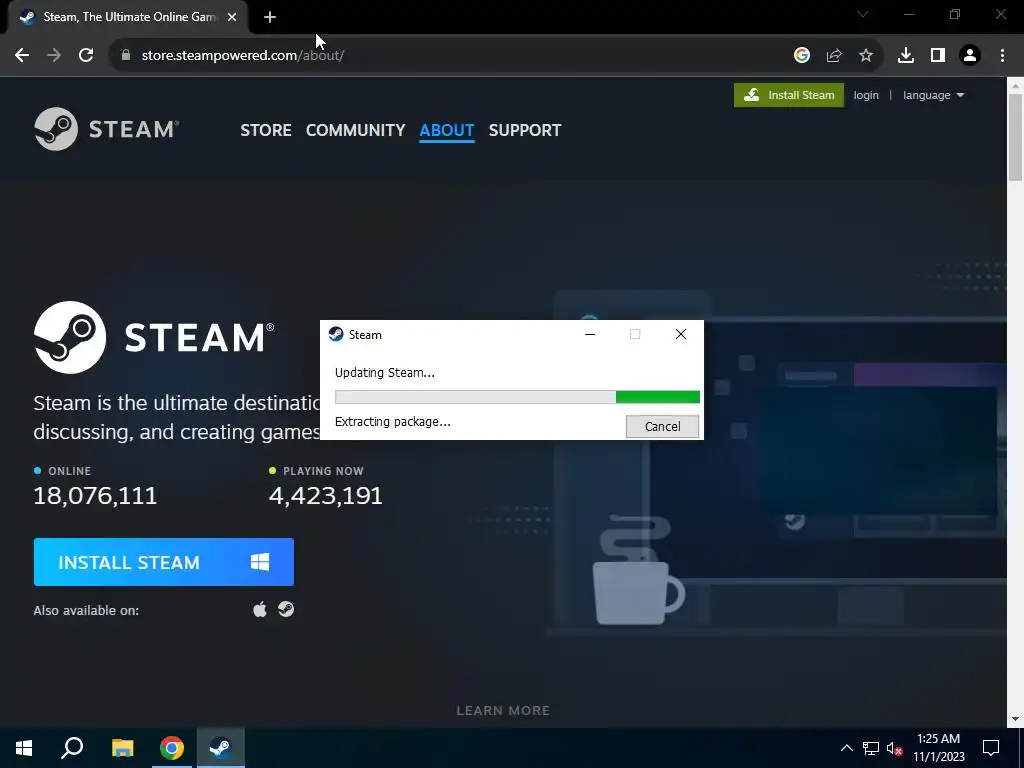Open File Explorer from taskbar
This screenshot has width=1024, height=768.
pyautogui.click(x=122, y=748)
